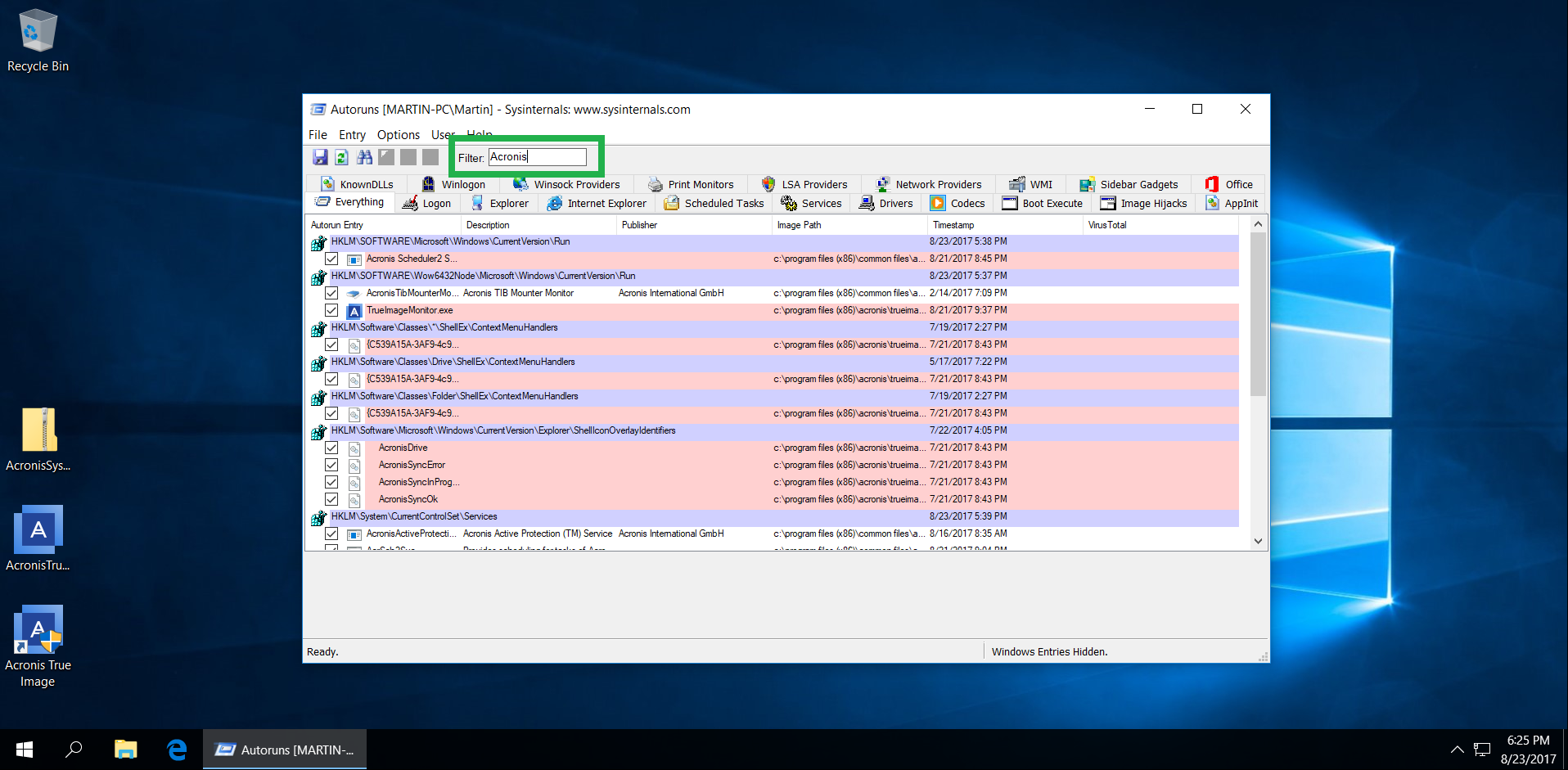Switch to the Winsock Providers tab
The width and height of the screenshot is (1568, 770).
click(x=566, y=184)
